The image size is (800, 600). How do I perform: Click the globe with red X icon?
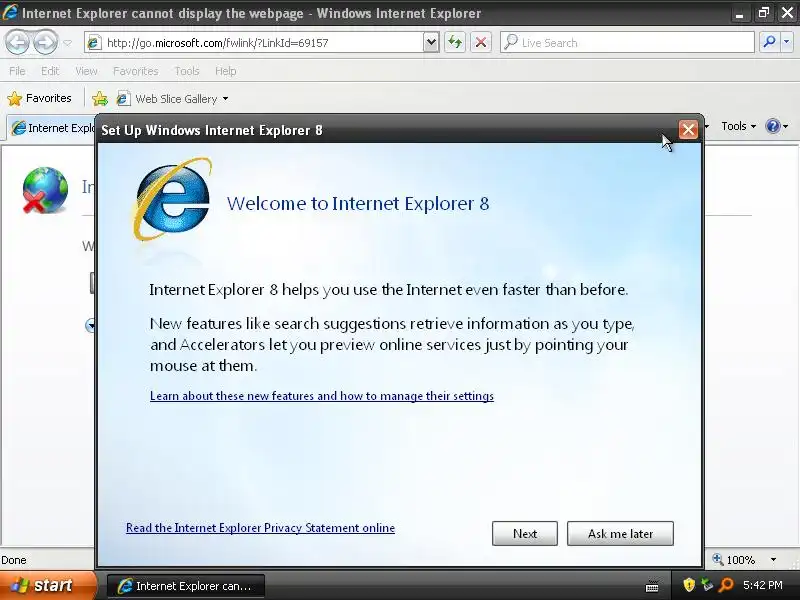click(x=45, y=190)
